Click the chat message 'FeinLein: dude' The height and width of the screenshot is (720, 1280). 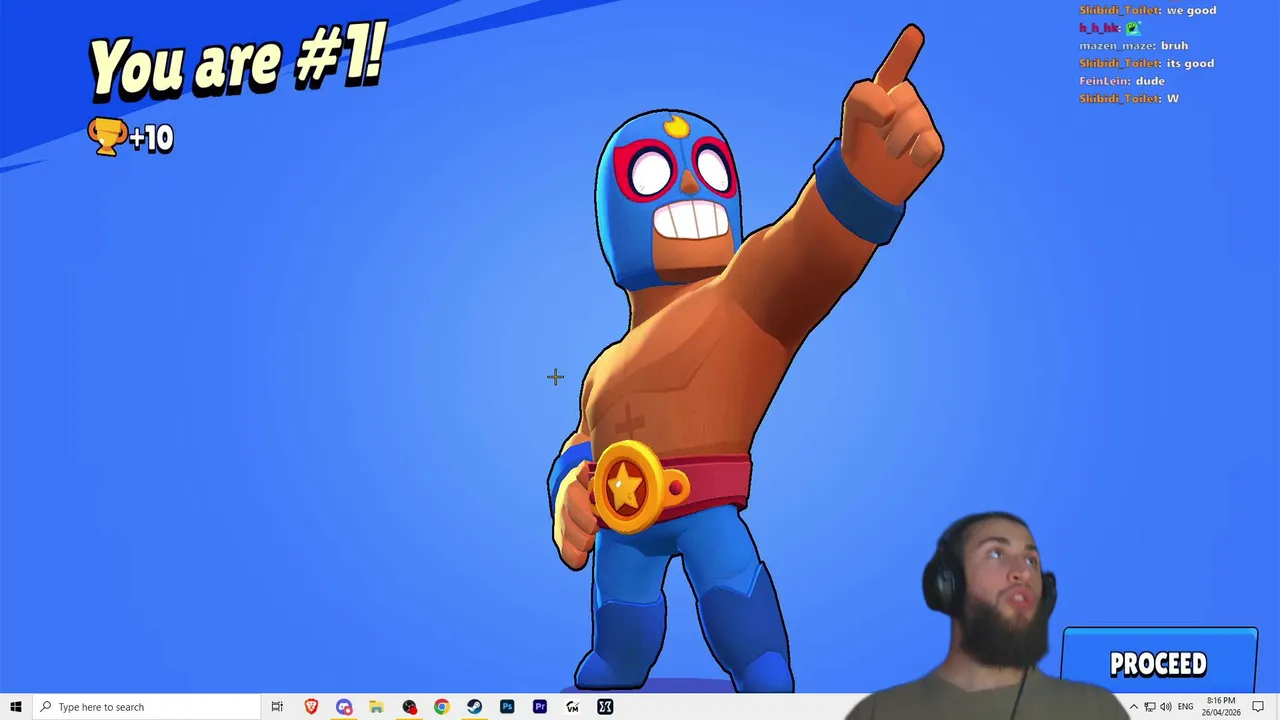click(1122, 81)
